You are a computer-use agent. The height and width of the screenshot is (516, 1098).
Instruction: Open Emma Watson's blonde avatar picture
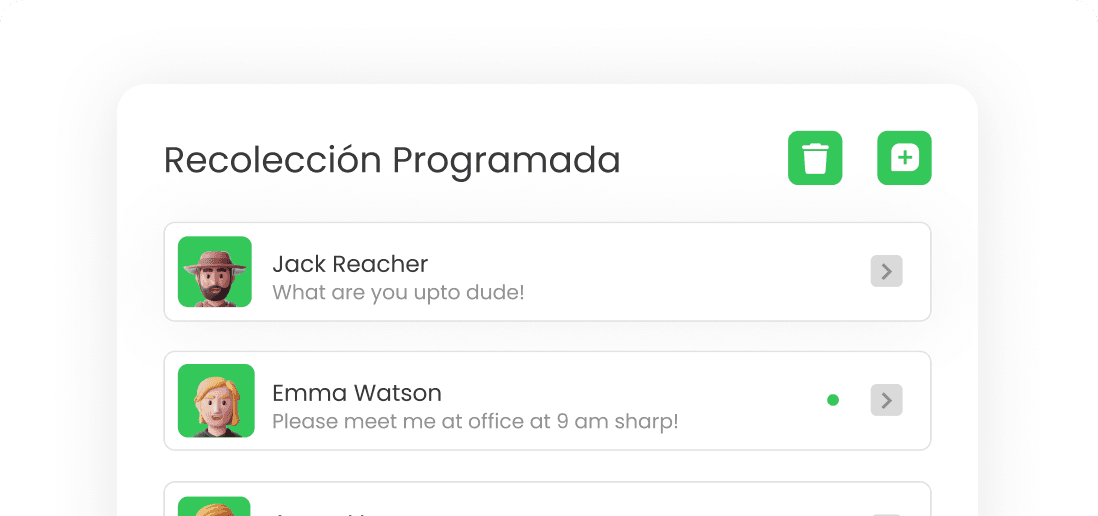(x=216, y=400)
